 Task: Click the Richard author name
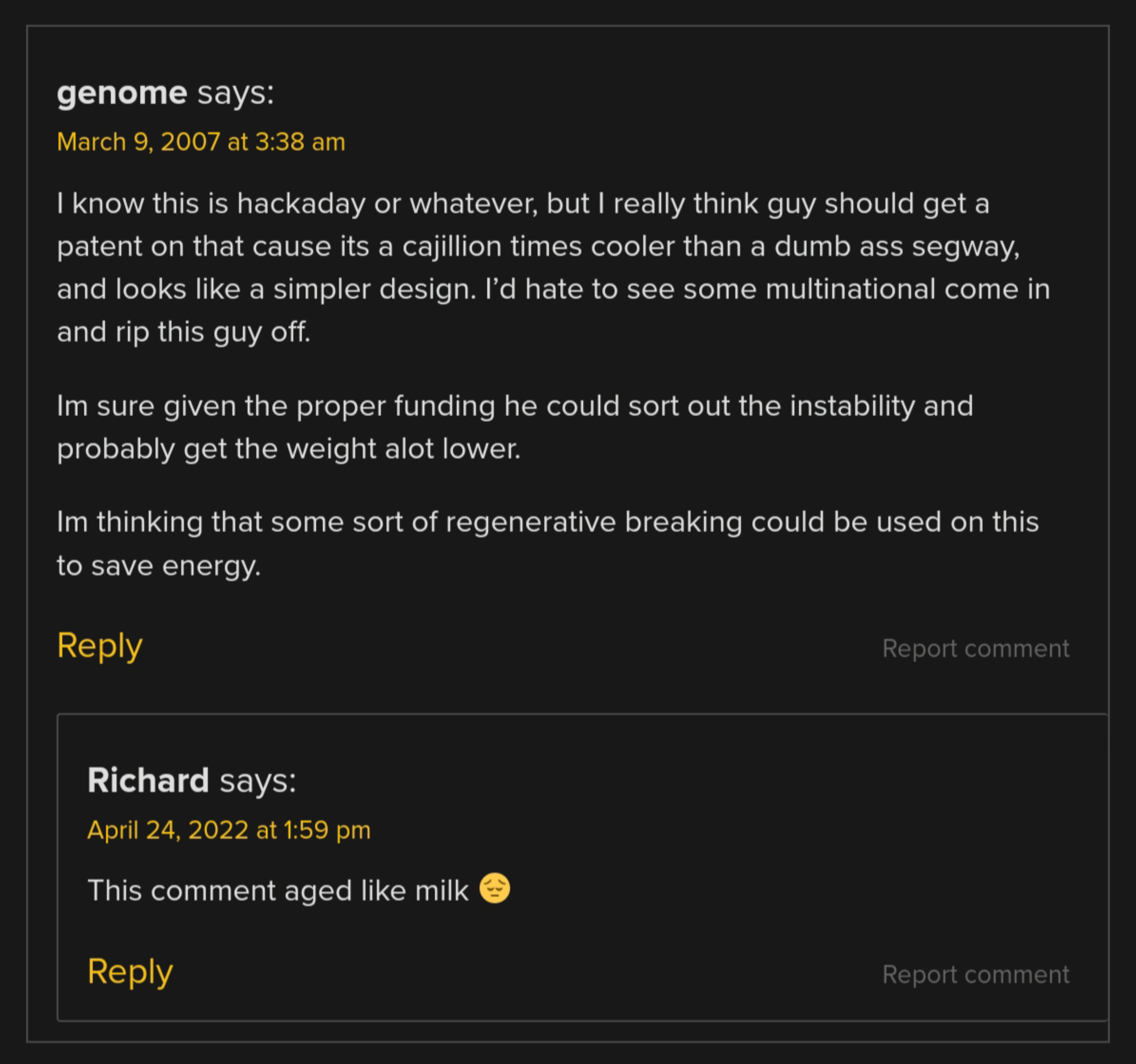[148, 780]
